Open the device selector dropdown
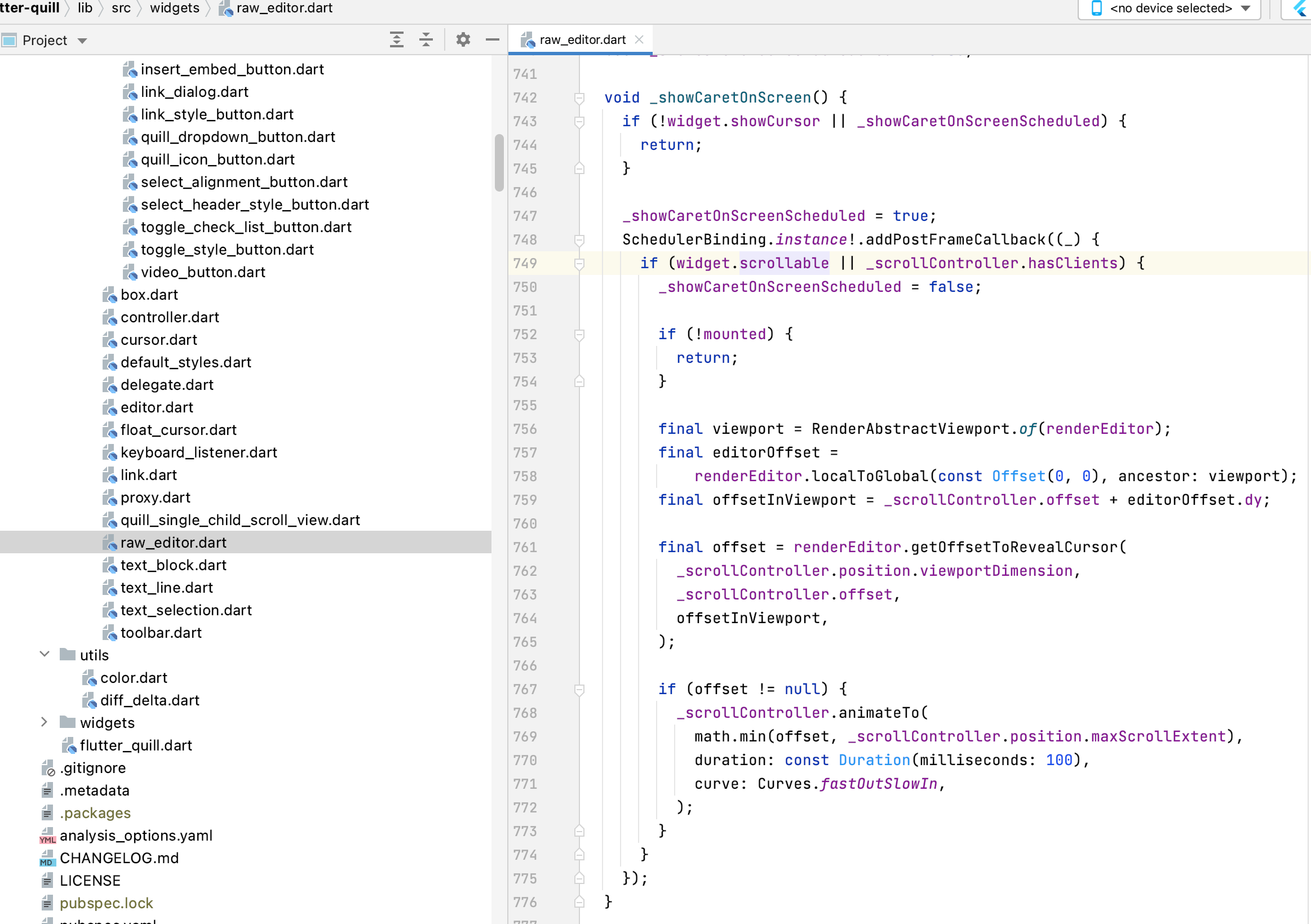This screenshot has width=1311, height=924. click(1244, 8)
